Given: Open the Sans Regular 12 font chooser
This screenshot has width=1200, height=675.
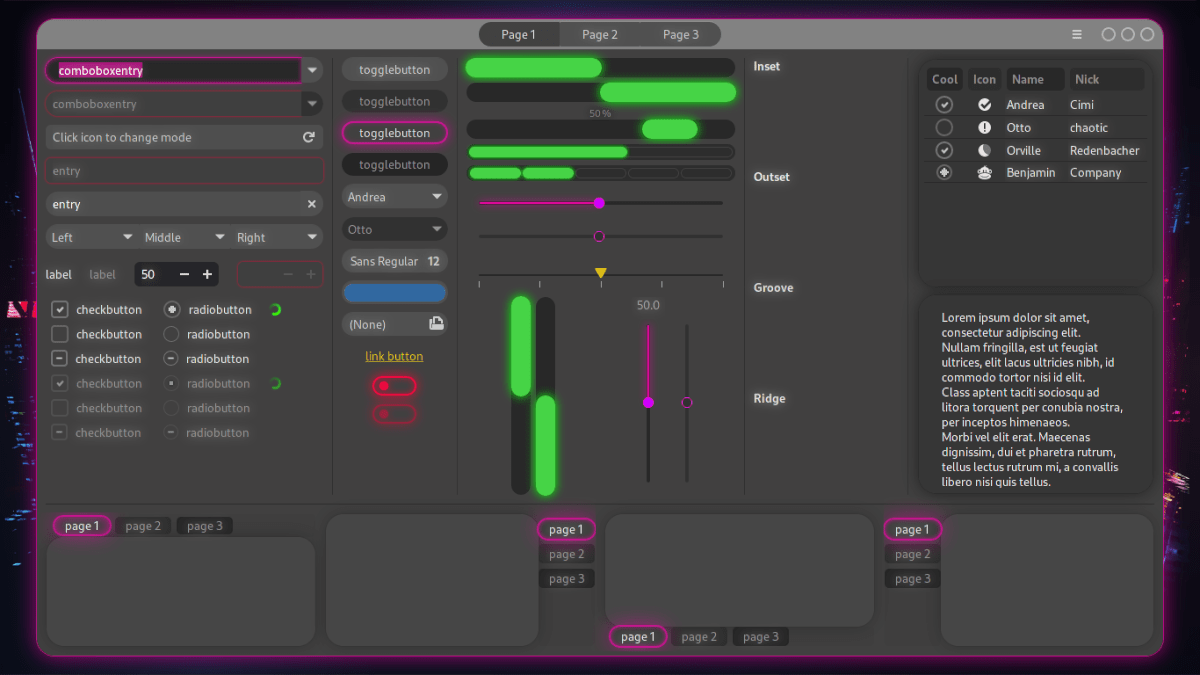Looking at the screenshot, I should [x=394, y=260].
